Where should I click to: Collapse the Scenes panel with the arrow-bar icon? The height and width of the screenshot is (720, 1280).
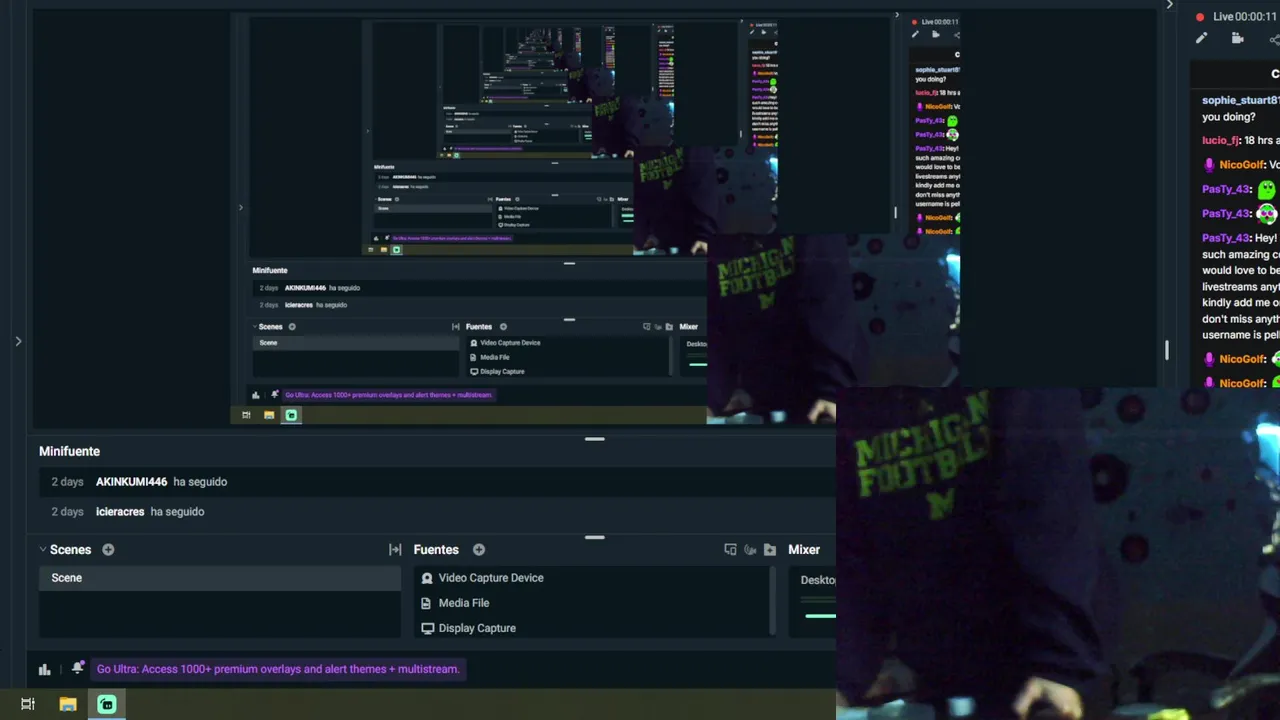click(x=395, y=549)
